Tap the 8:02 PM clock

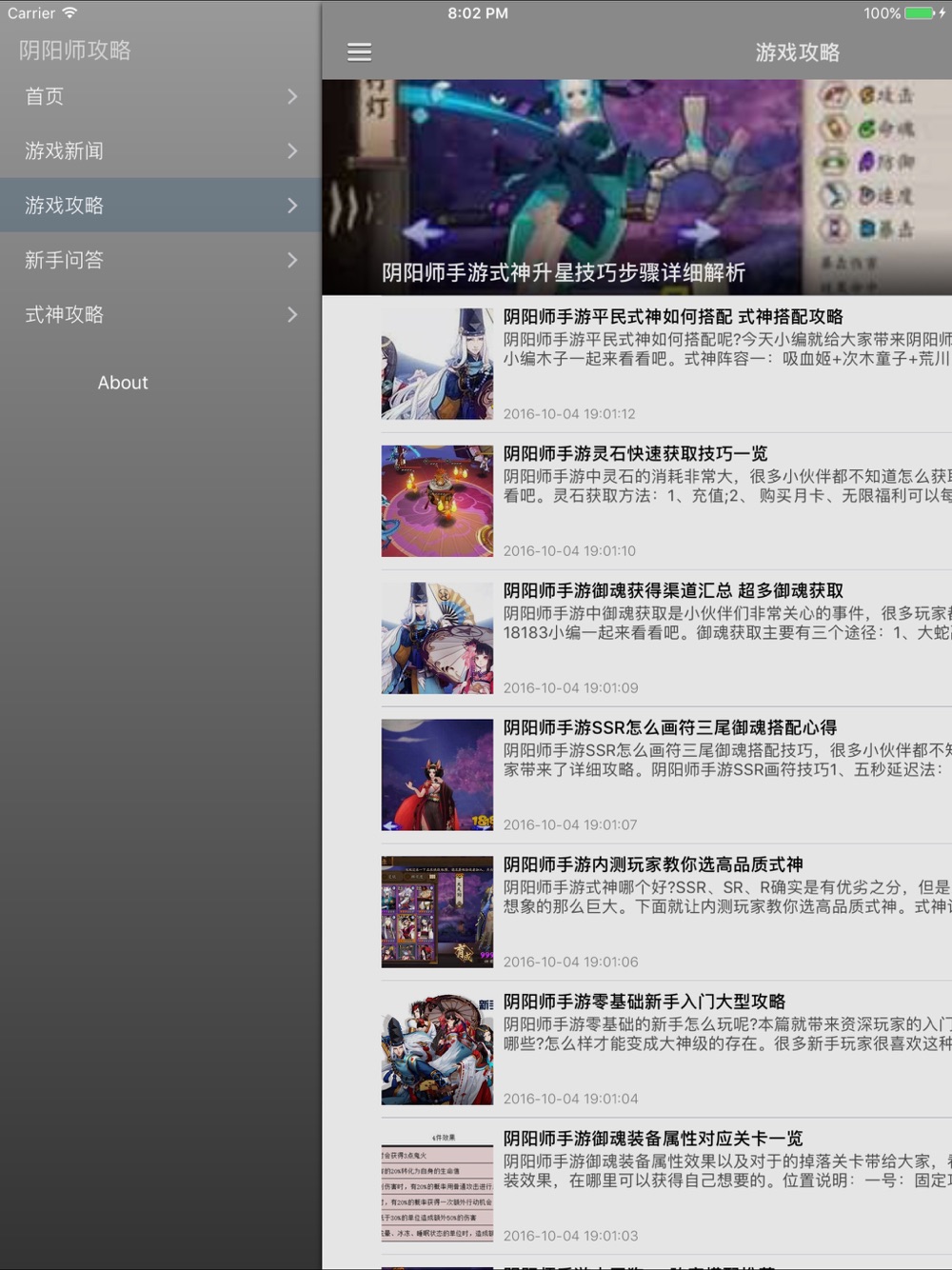pos(478,13)
